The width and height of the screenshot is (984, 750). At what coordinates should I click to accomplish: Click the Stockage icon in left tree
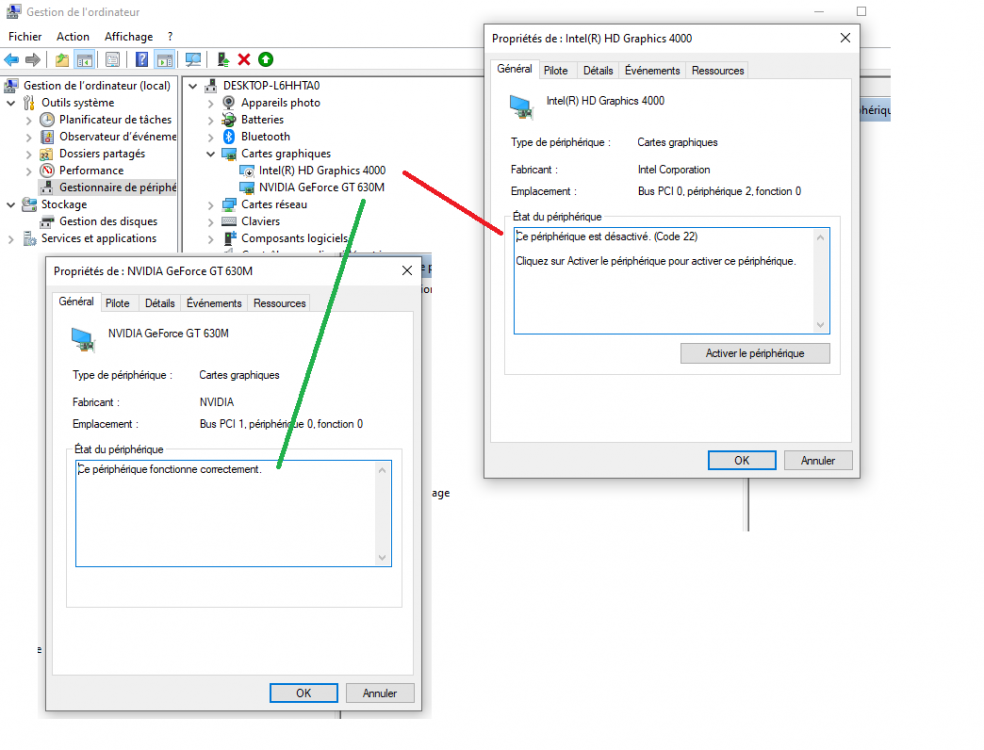29,205
